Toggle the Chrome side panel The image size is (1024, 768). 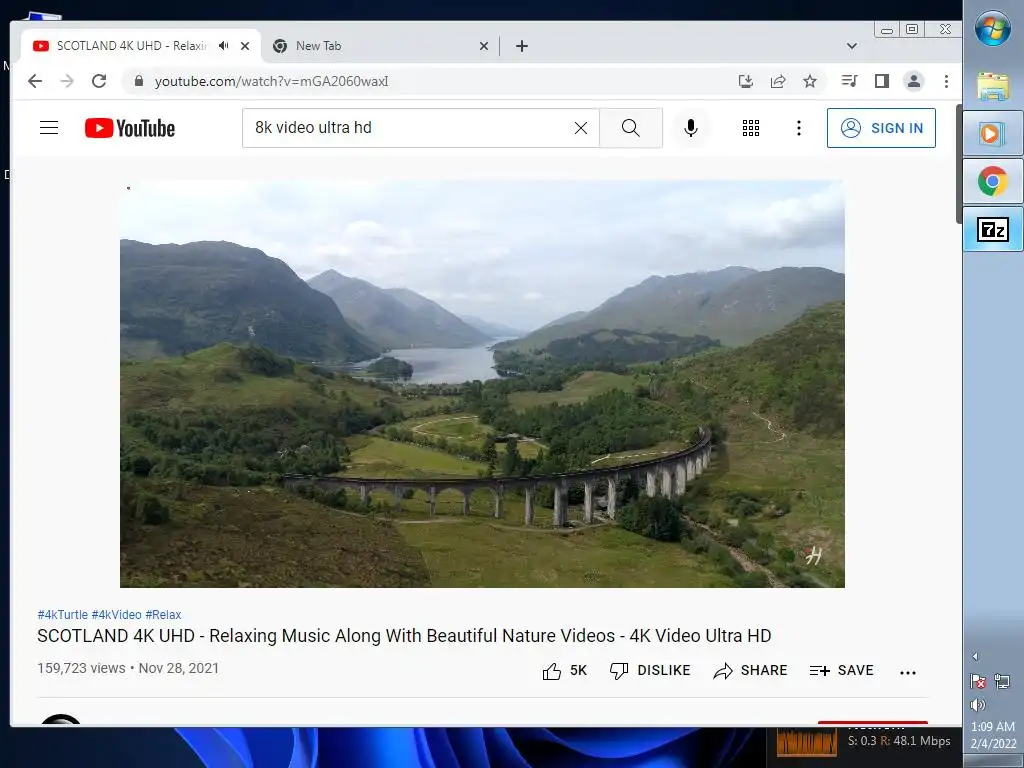(882, 81)
